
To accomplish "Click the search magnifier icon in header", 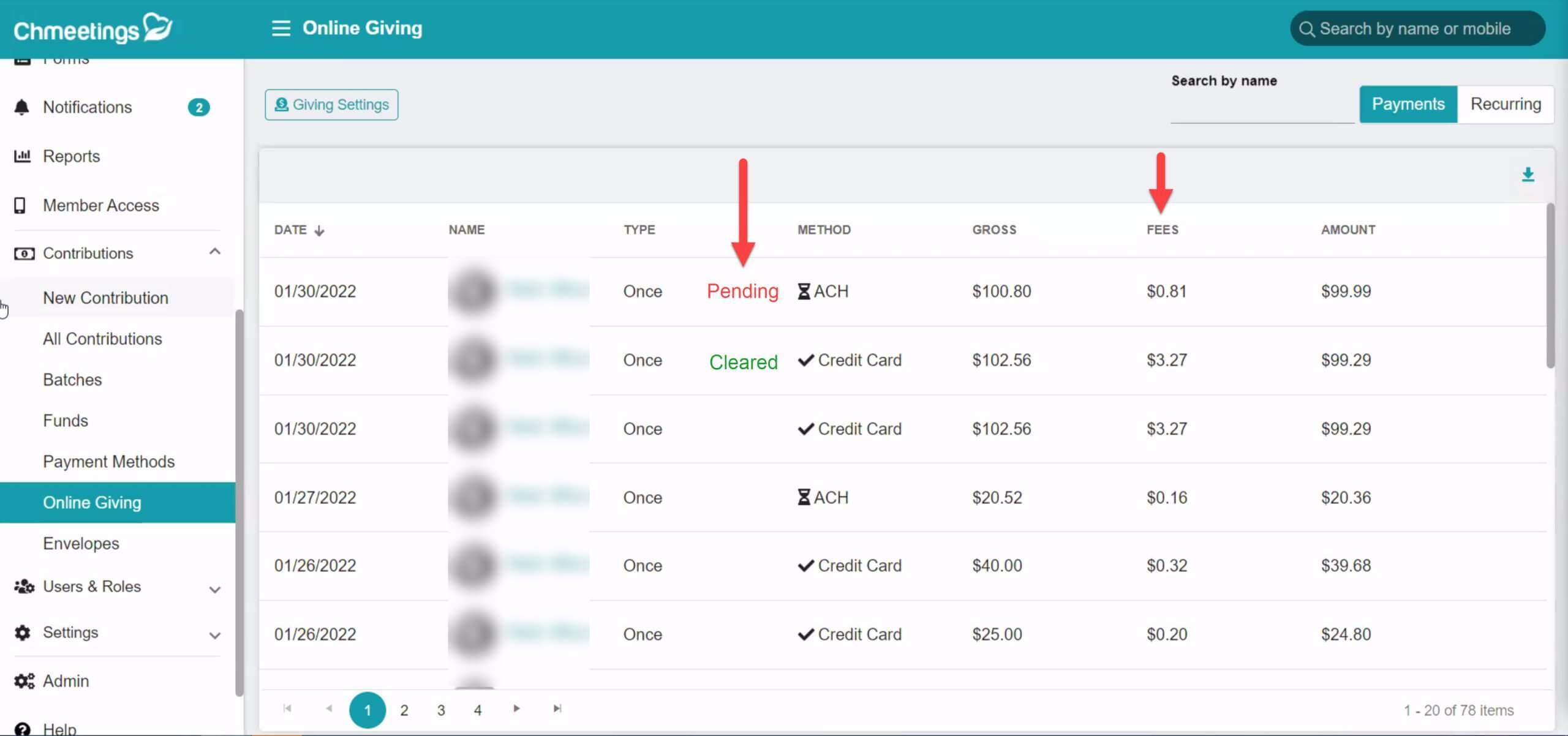I will coord(1306,29).
